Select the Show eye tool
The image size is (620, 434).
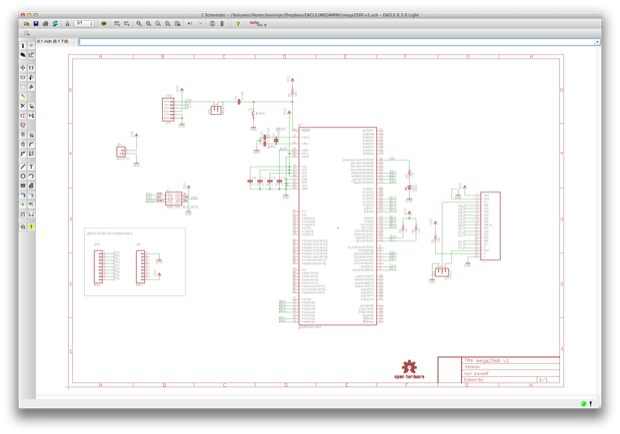[31, 46]
